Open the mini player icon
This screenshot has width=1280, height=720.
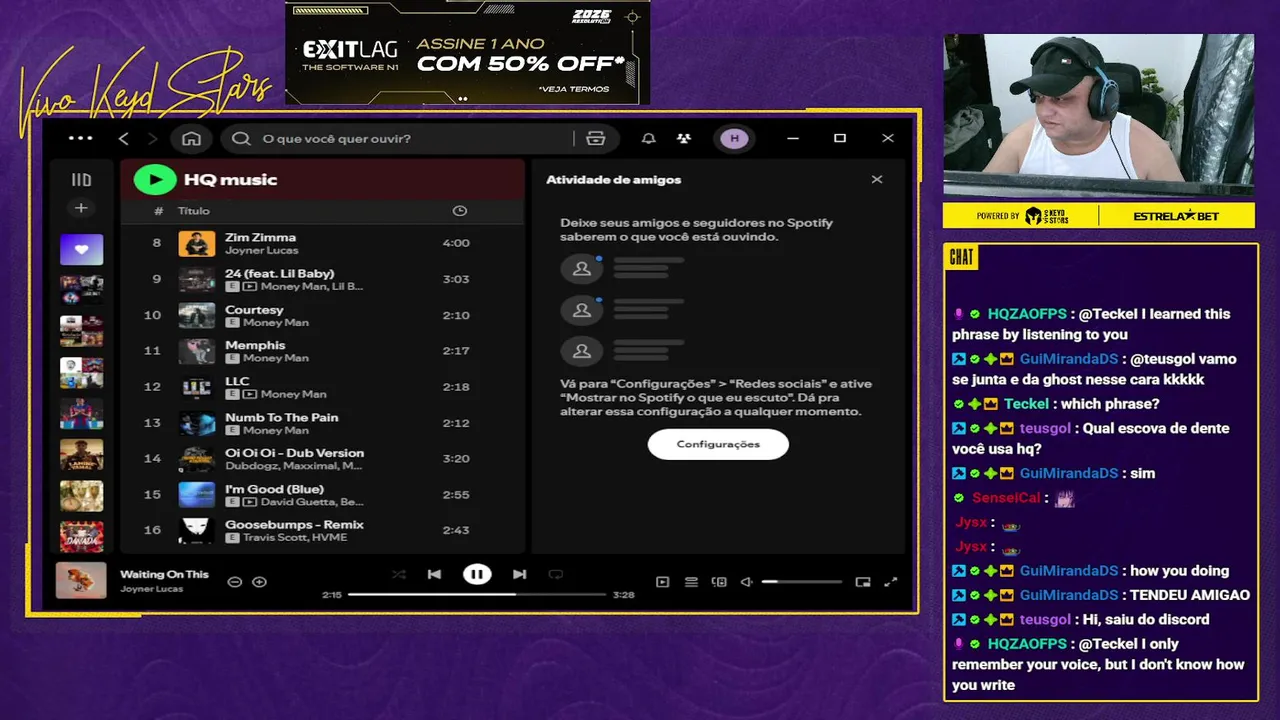tap(863, 582)
